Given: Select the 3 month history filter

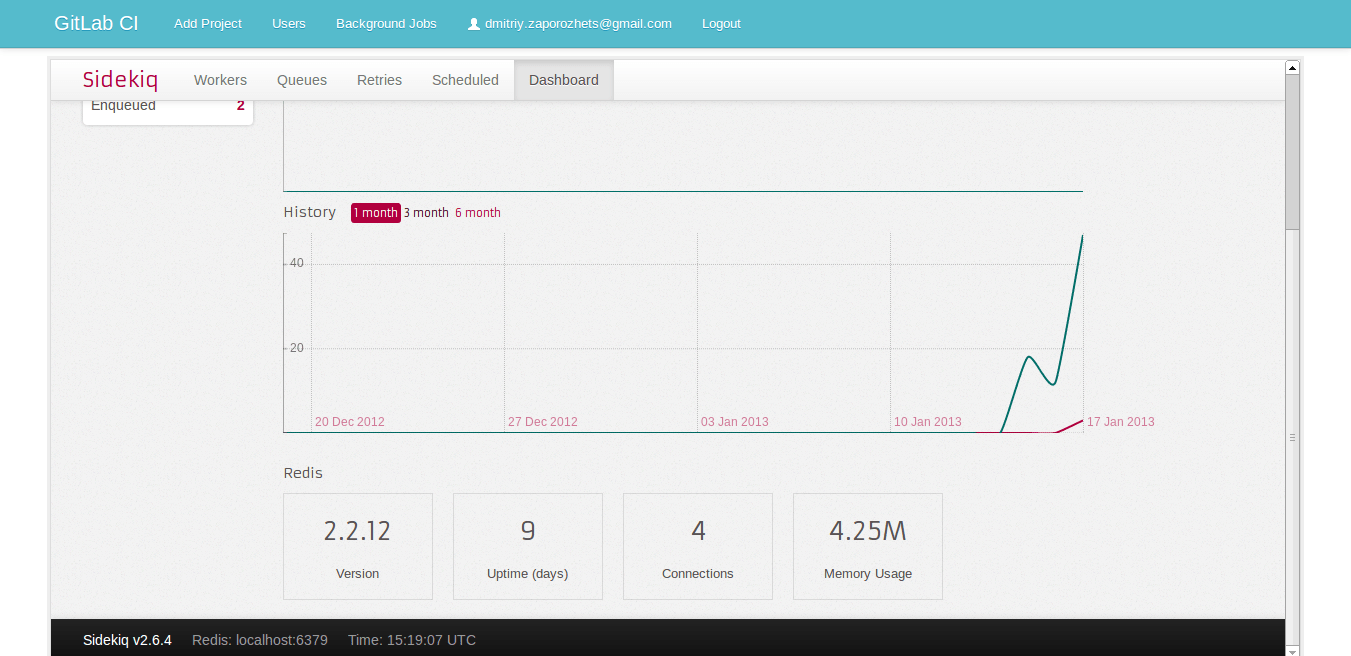Looking at the screenshot, I should 426,212.
